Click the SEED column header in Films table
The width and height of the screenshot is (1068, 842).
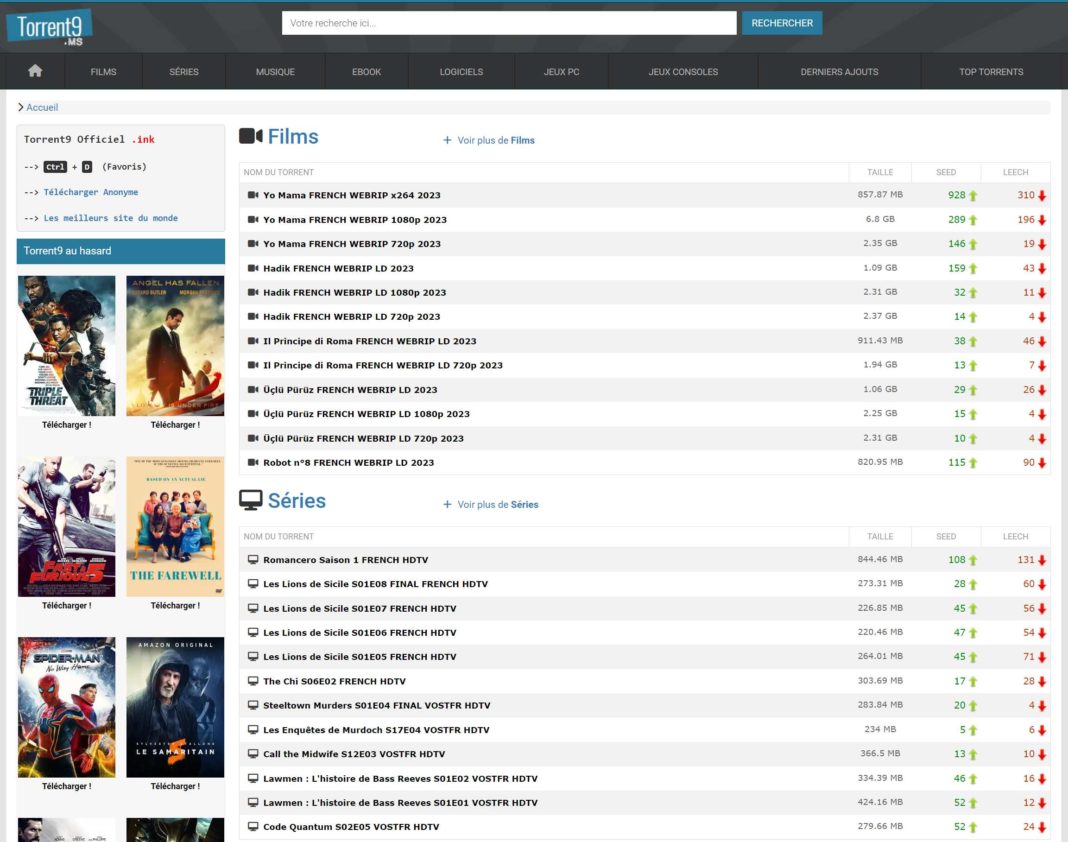[x=946, y=172]
